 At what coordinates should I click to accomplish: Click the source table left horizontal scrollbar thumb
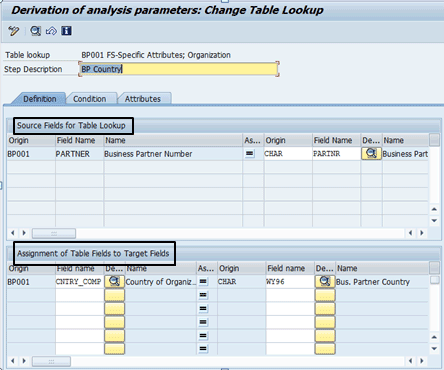54,233
